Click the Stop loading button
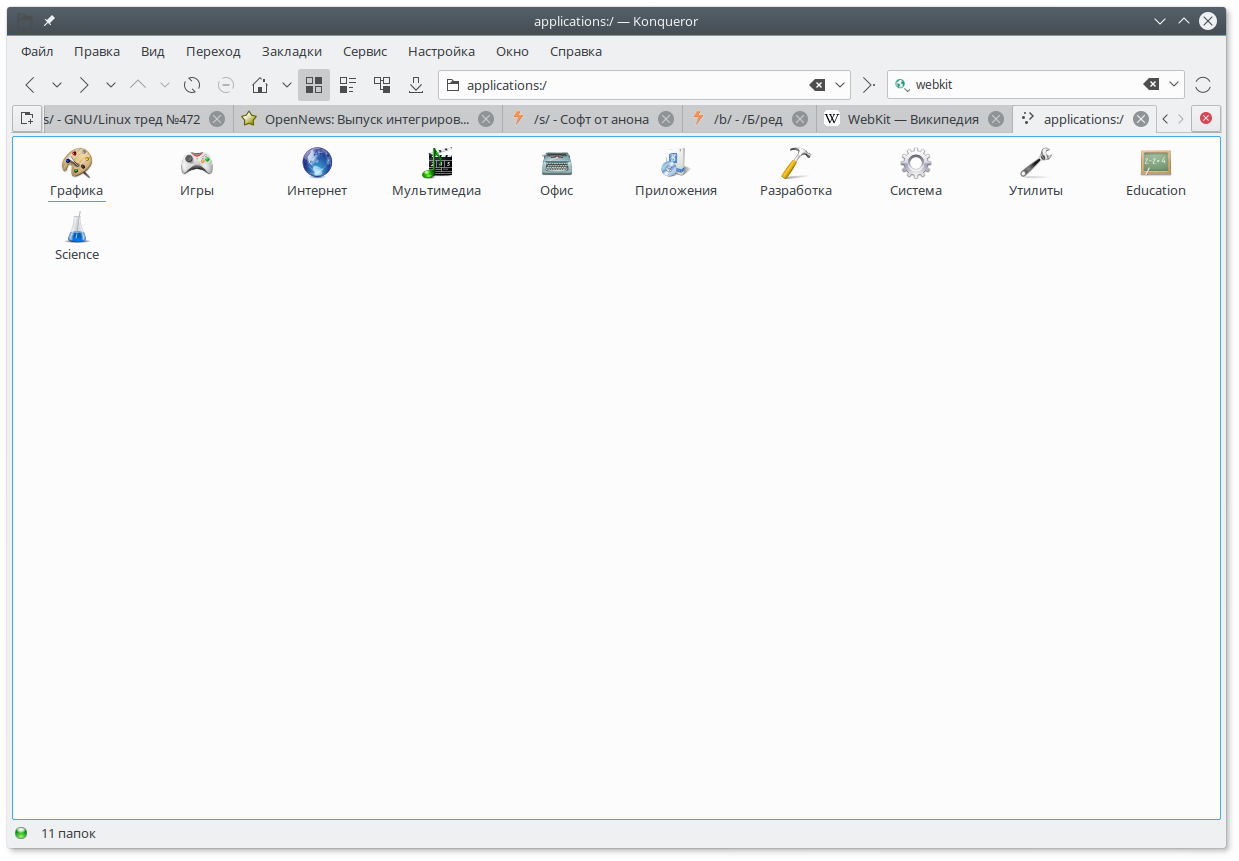Image resolution: width=1239 pixels, height=861 pixels. tap(226, 85)
